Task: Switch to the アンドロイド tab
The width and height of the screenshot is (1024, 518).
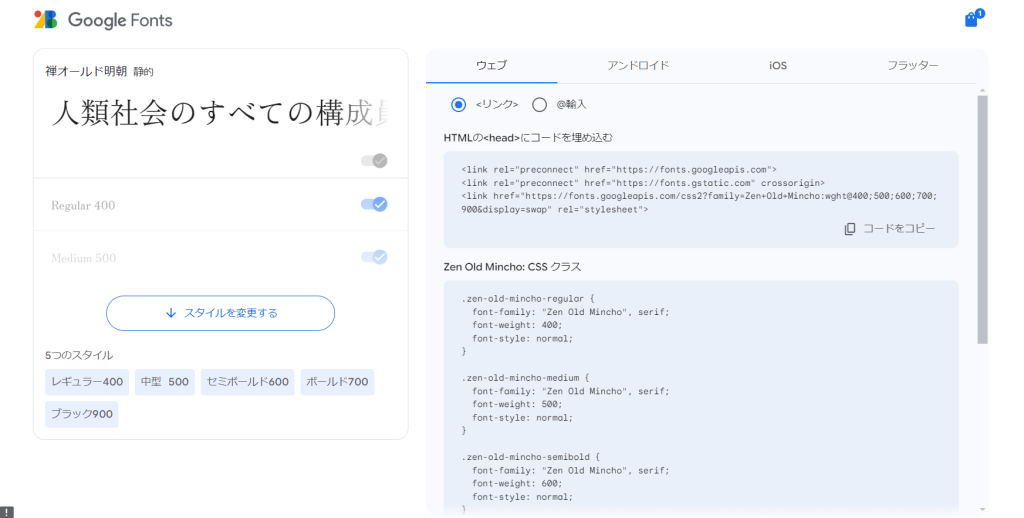Action: [637, 65]
